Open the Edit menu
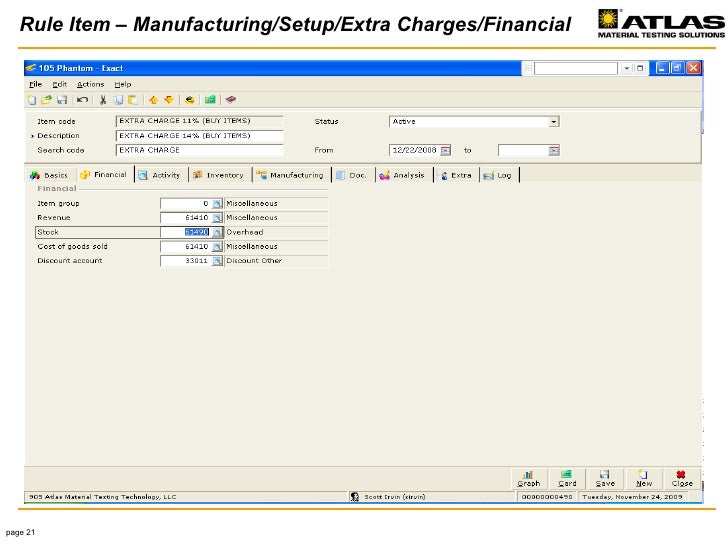Viewport: 728px width, 546px height. coord(59,84)
